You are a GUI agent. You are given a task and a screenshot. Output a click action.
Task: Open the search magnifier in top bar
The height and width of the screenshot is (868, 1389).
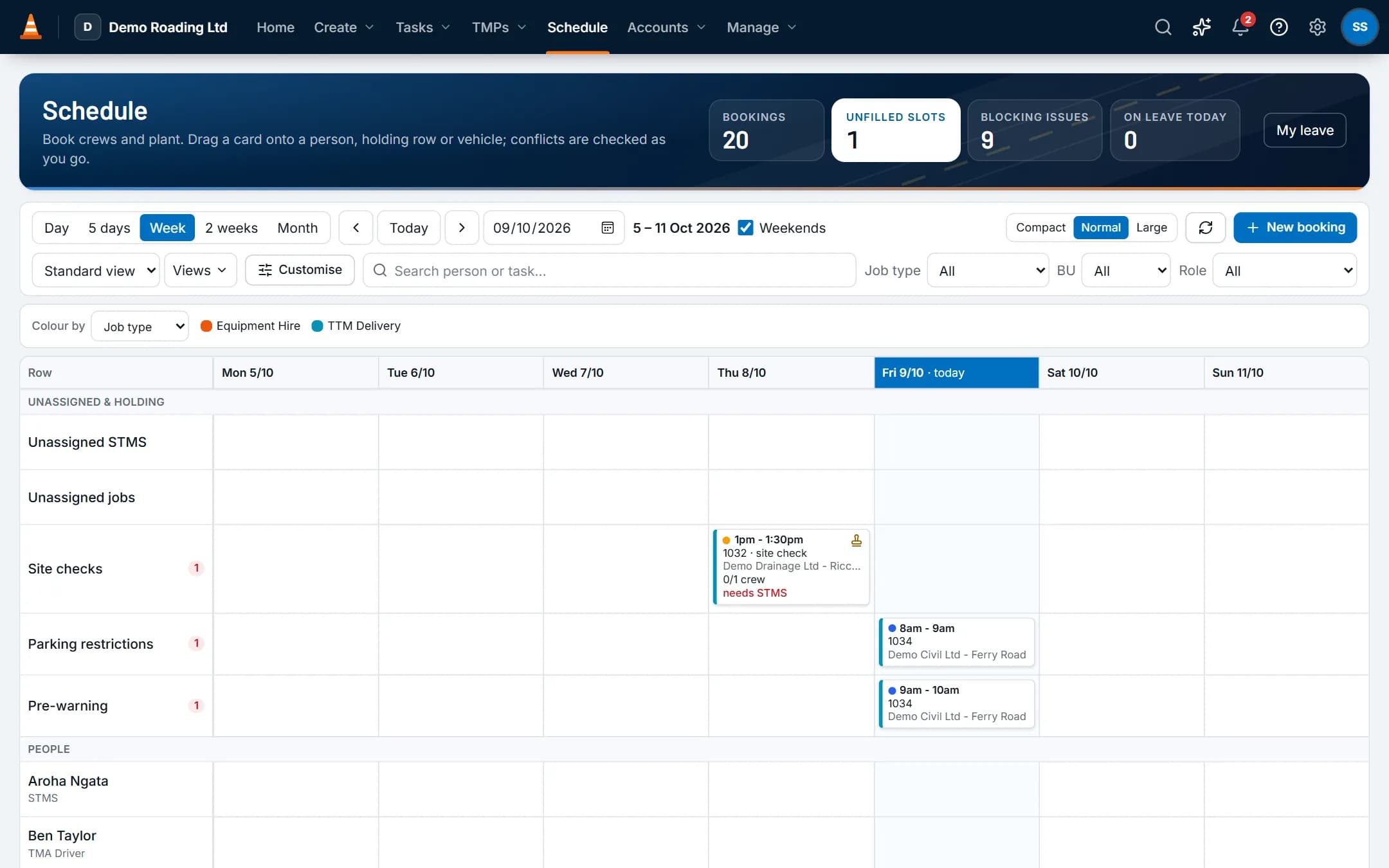point(1163,27)
